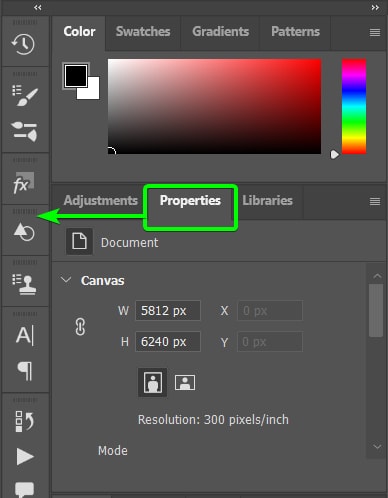The width and height of the screenshot is (388, 498).
Task: Open the Brush Settings panel icon
Action: 25,96
